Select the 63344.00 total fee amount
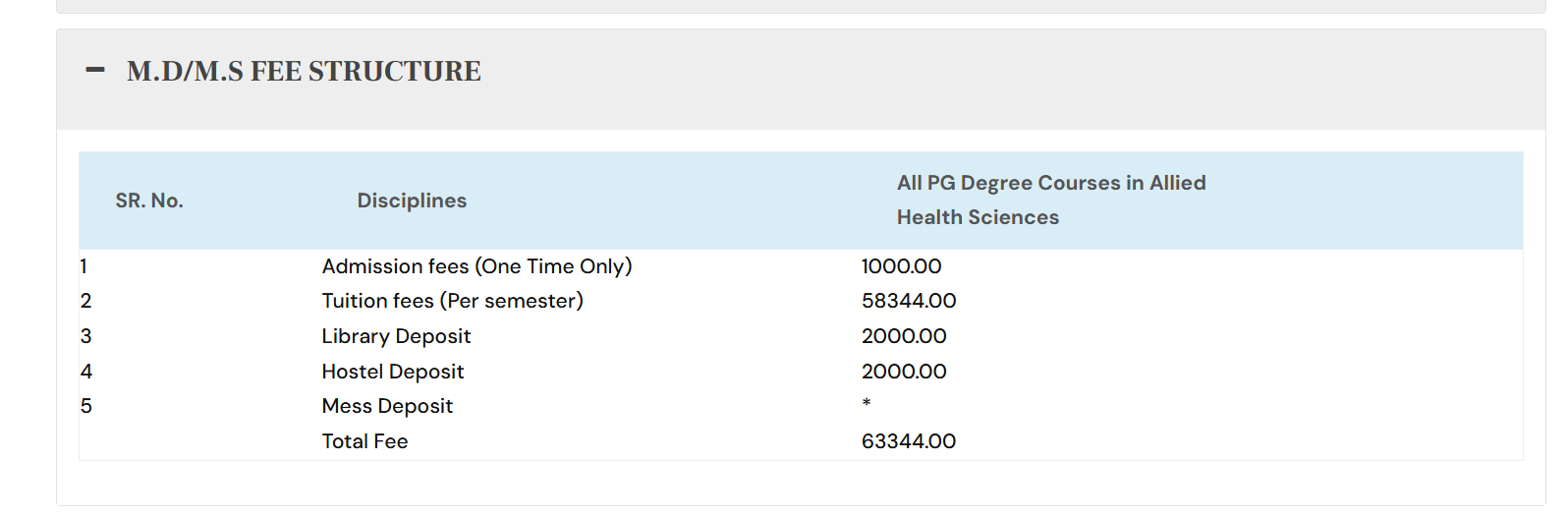 [908, 441]
